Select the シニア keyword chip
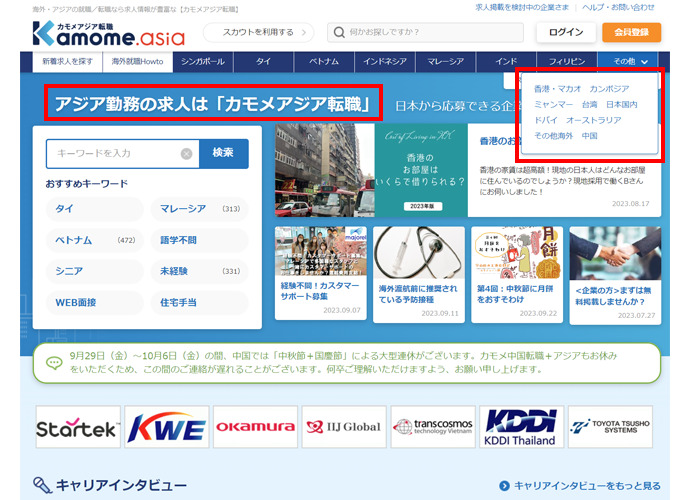690x500 pixels. 95,271
